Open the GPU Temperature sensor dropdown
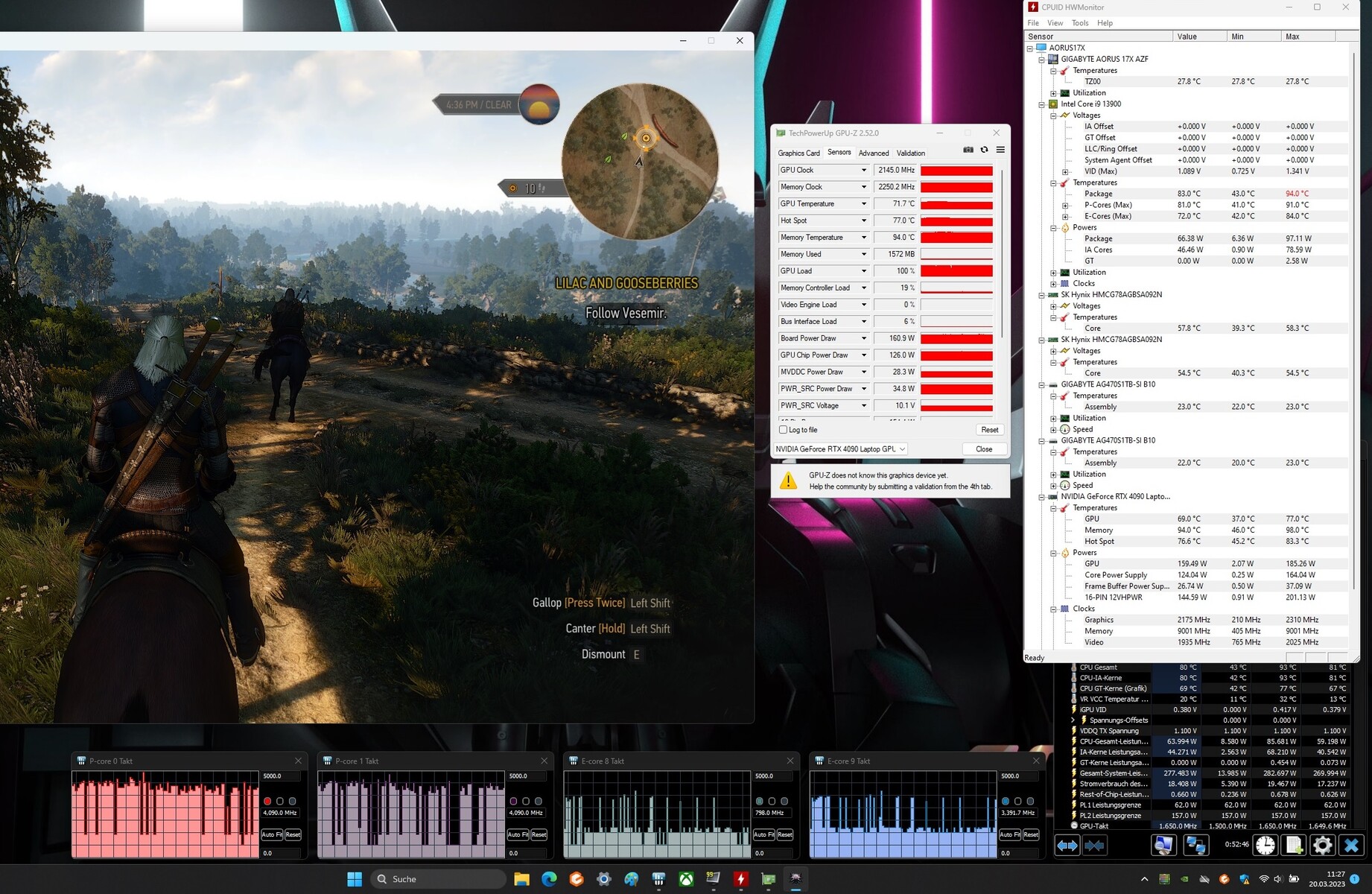 864,204
